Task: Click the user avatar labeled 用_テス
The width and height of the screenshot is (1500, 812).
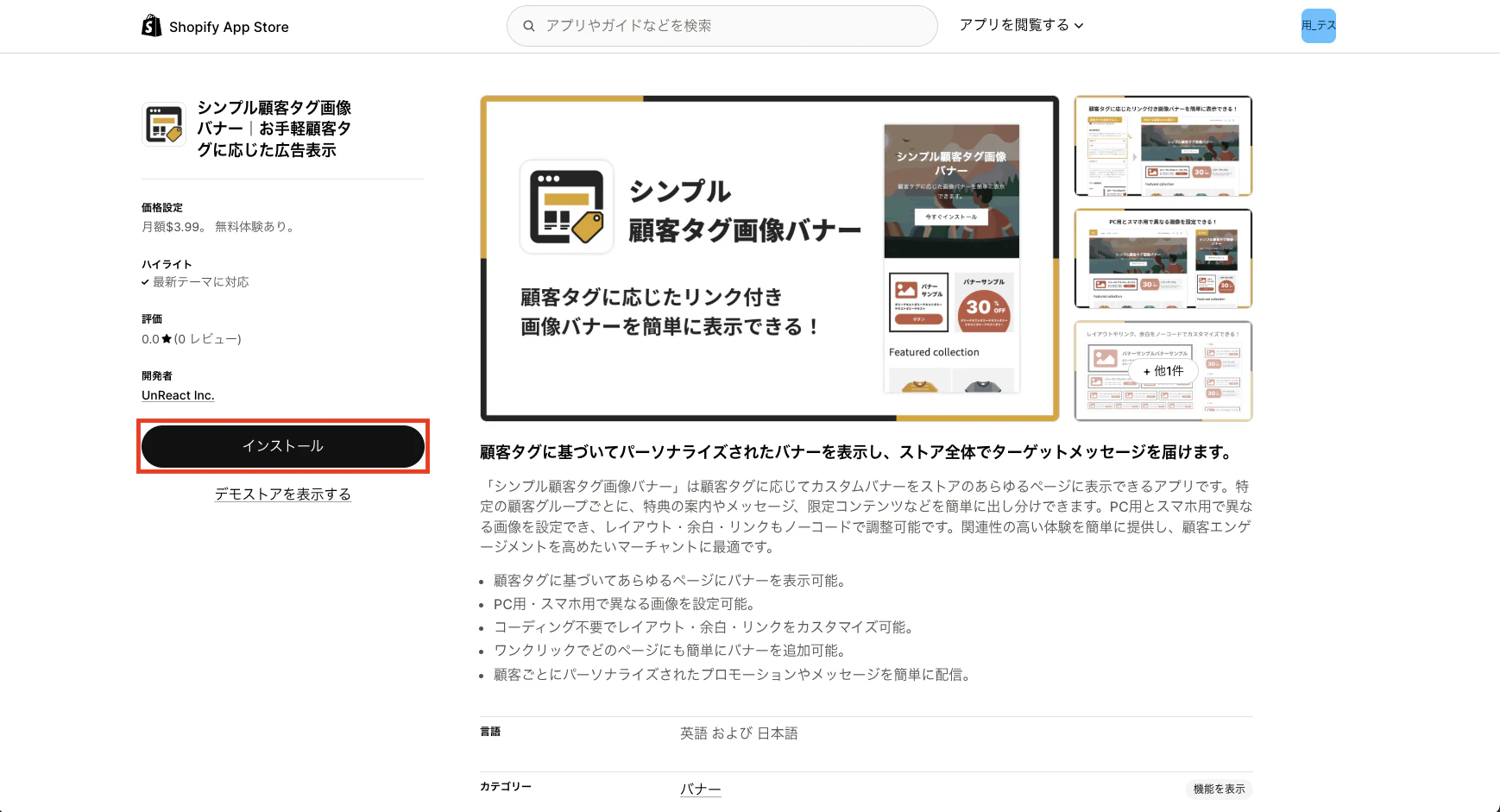Action: point(1318,26)
